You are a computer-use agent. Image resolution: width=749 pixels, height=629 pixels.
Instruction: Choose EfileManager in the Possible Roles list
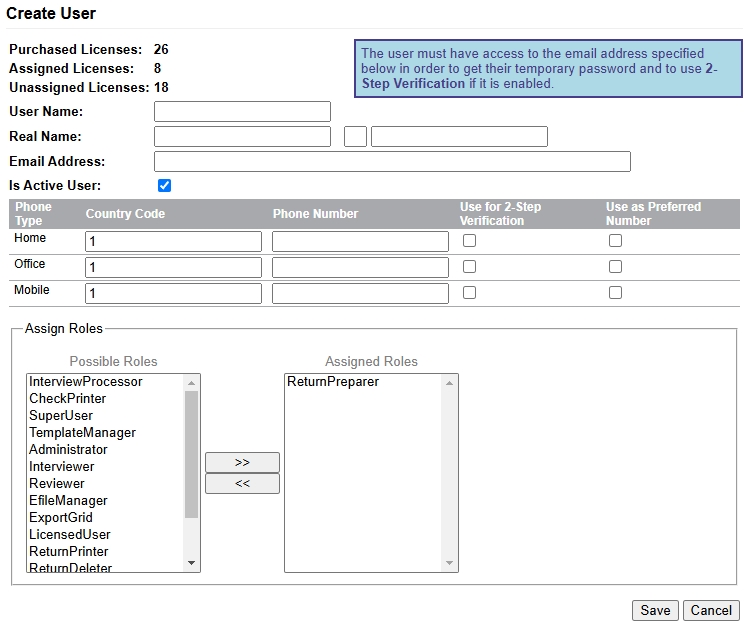[x=68, y=500]
